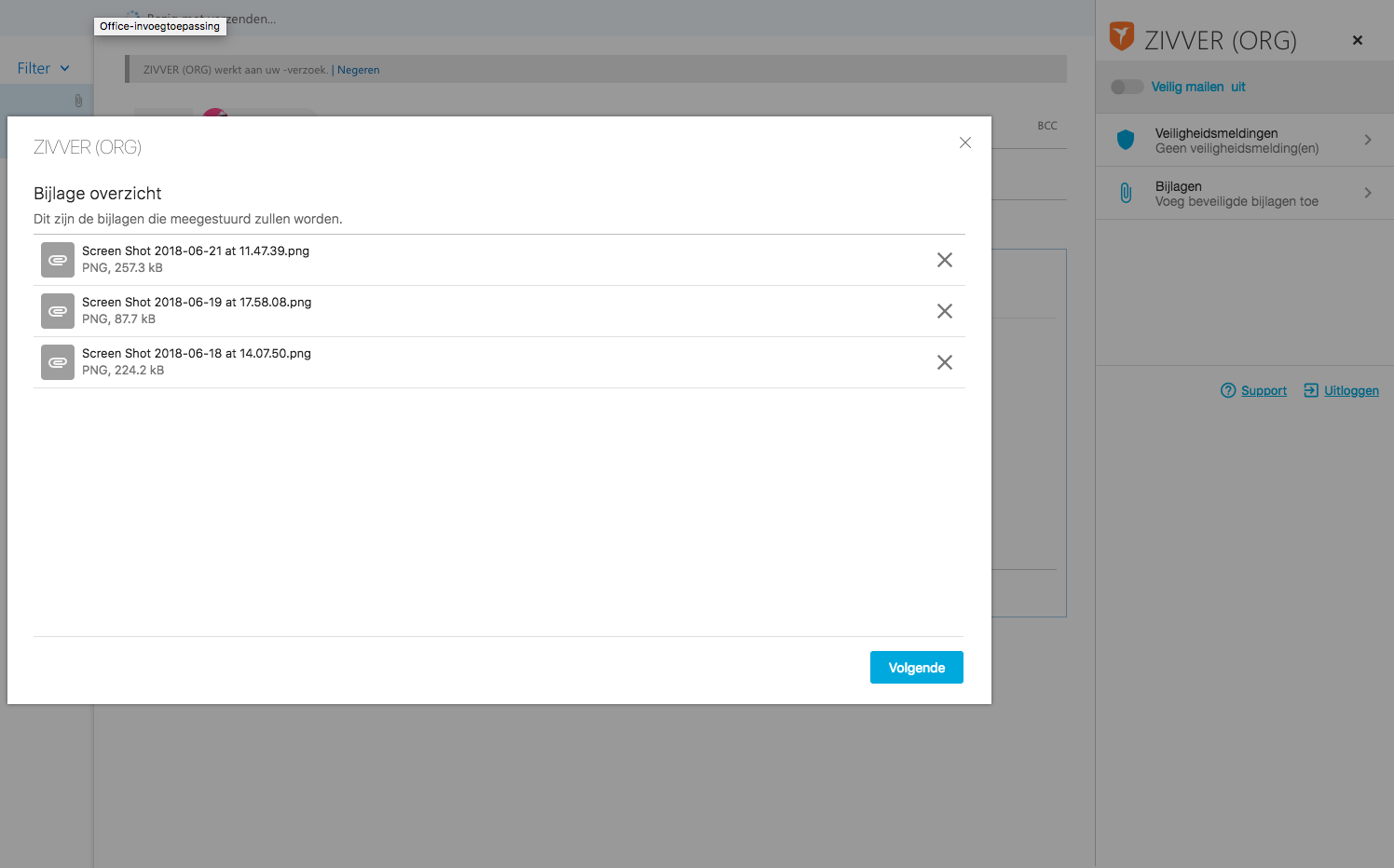Click paperclip icon of 17.58.08.png attachment
1394x868 pixels.
58,311
